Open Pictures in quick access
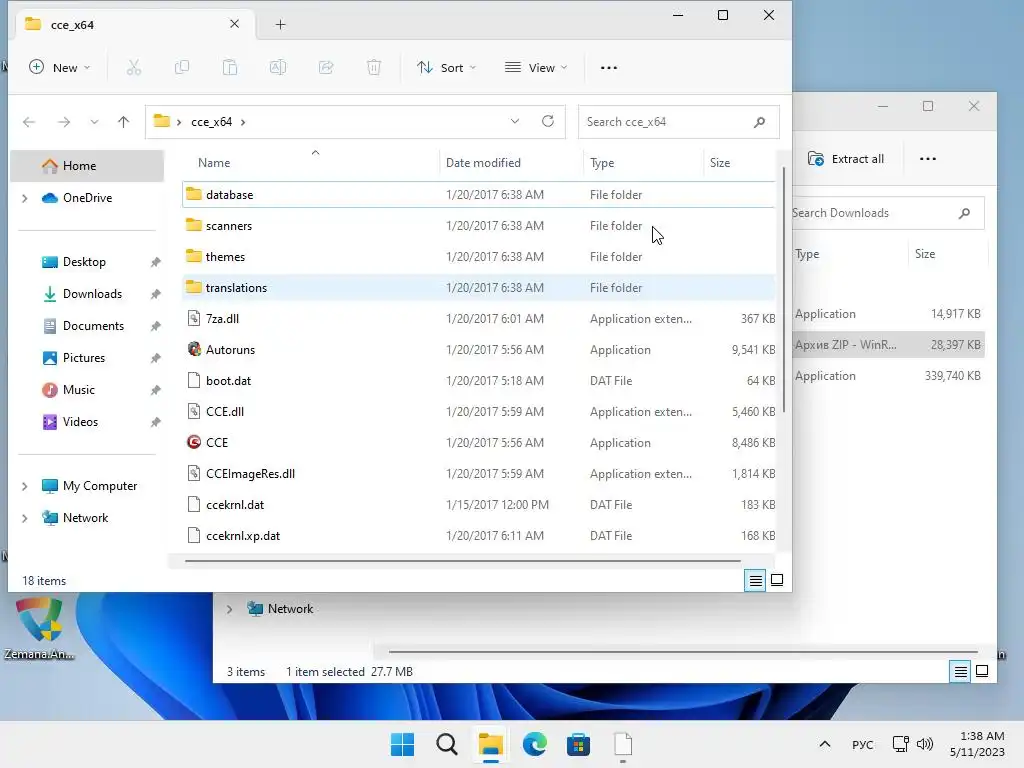The height and width of the screenshot is (768, 1024). [84, 358]
